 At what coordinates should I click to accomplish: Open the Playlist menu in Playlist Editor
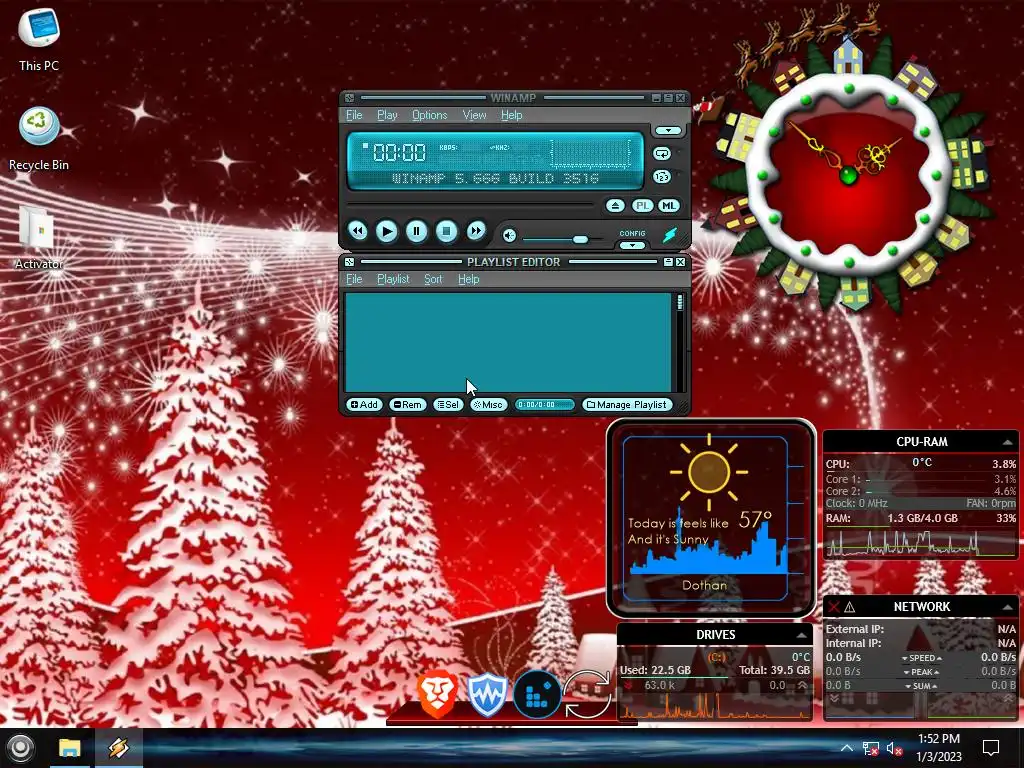[393, 279]
